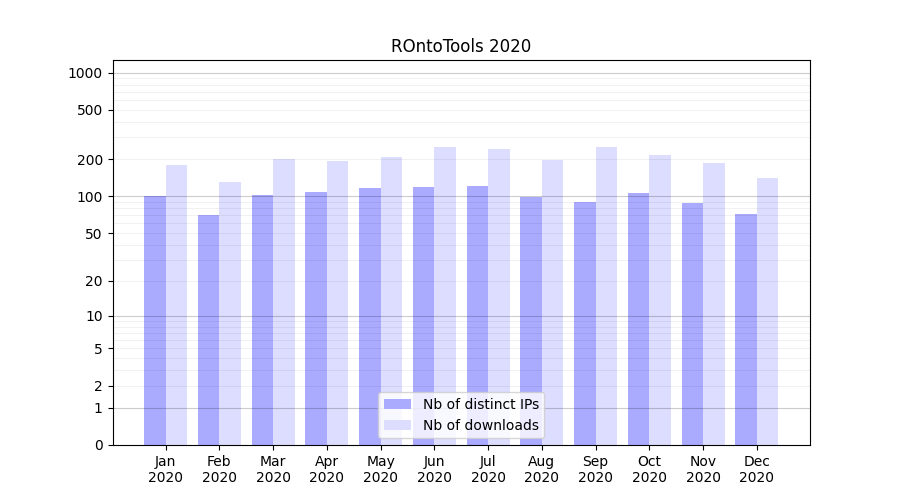900x500 pixels.
Task: Click the Oct 2020 distinct IPs bar
Action: 639,318
